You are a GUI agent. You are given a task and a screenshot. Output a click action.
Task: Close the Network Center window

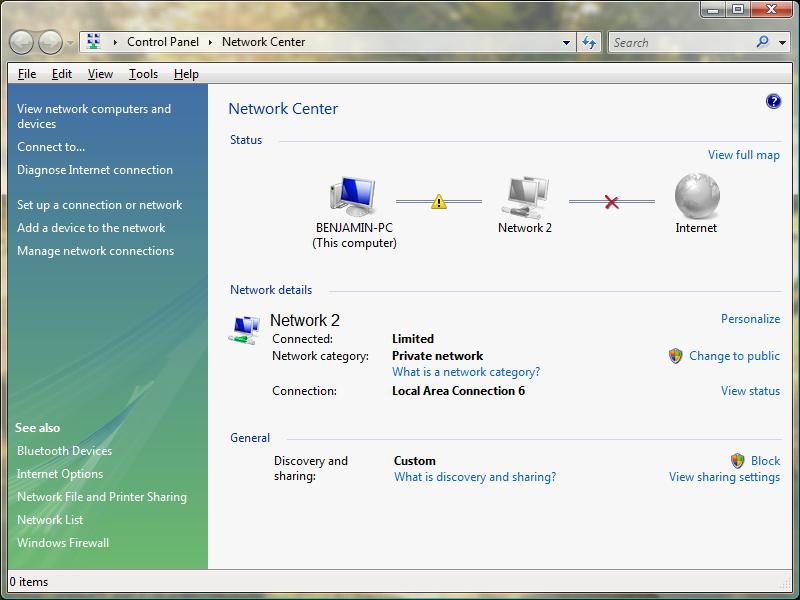tap(771, 9)
